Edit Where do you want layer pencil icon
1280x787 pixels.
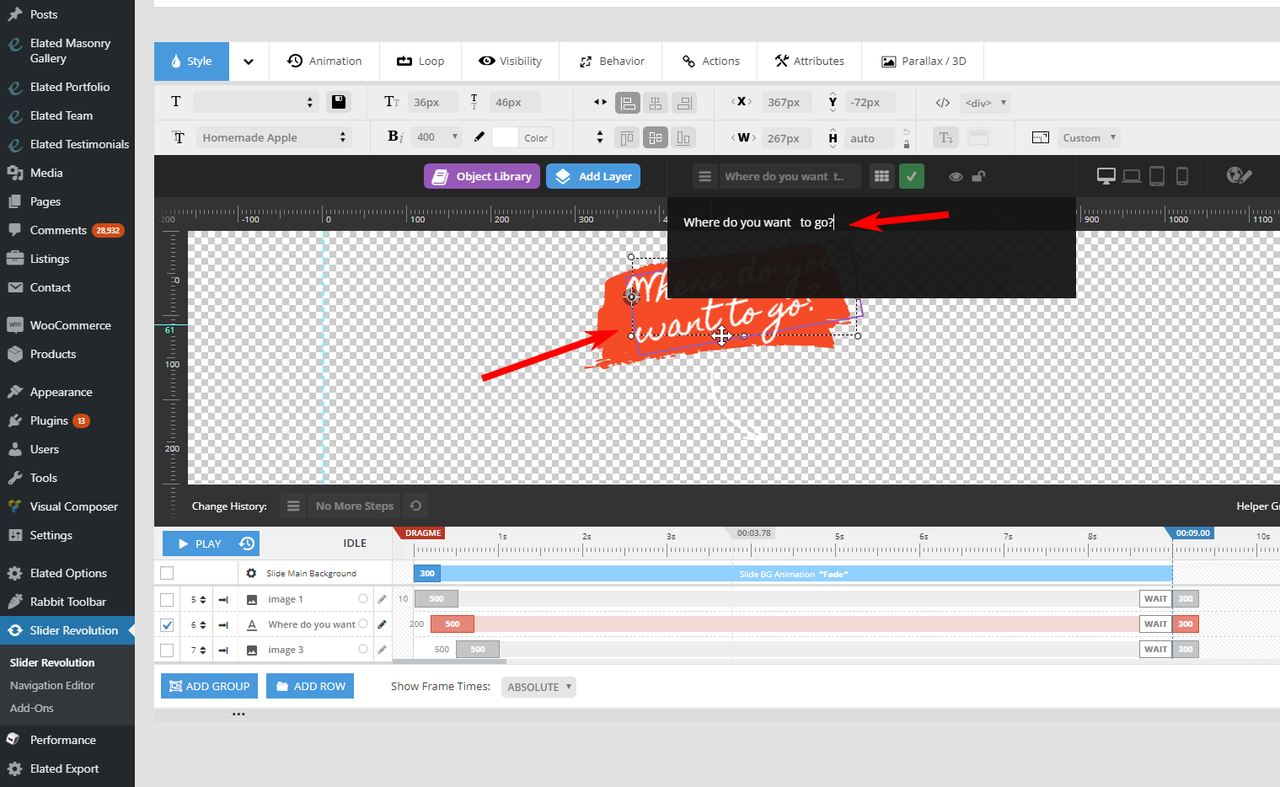pyautogui.click(x=381, y=624)
